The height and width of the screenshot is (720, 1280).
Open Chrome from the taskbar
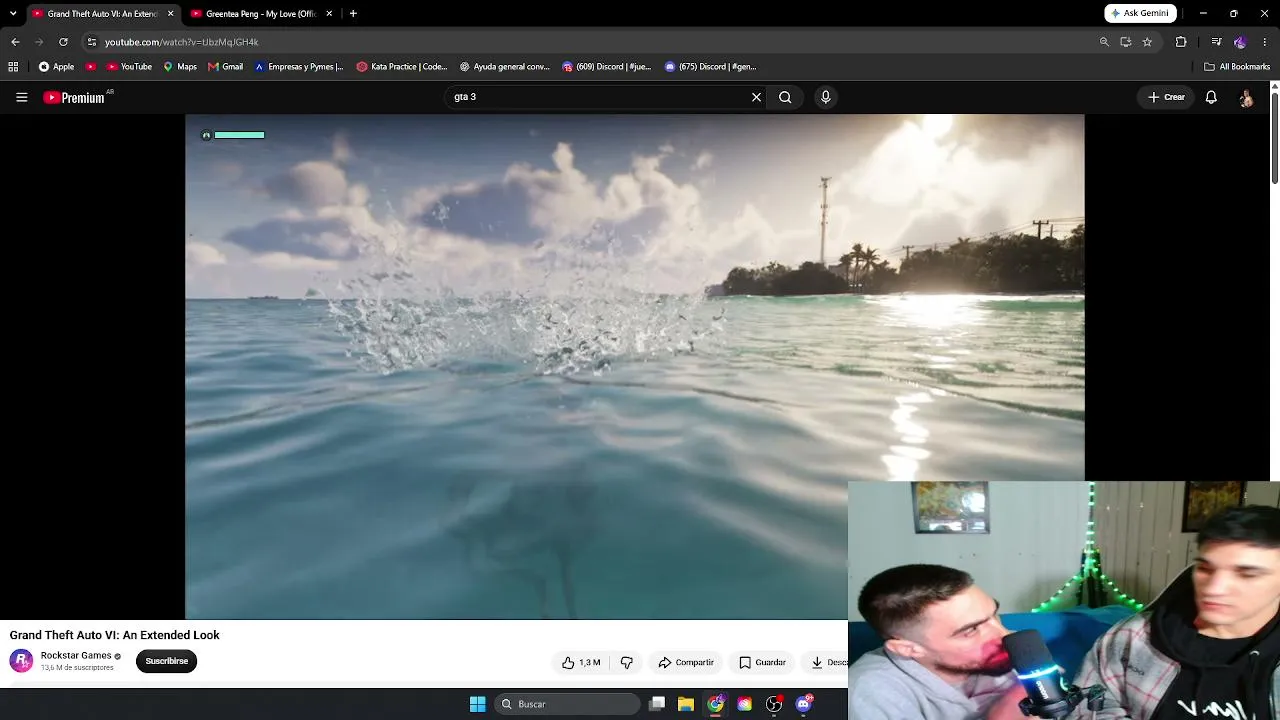point(715,704)
